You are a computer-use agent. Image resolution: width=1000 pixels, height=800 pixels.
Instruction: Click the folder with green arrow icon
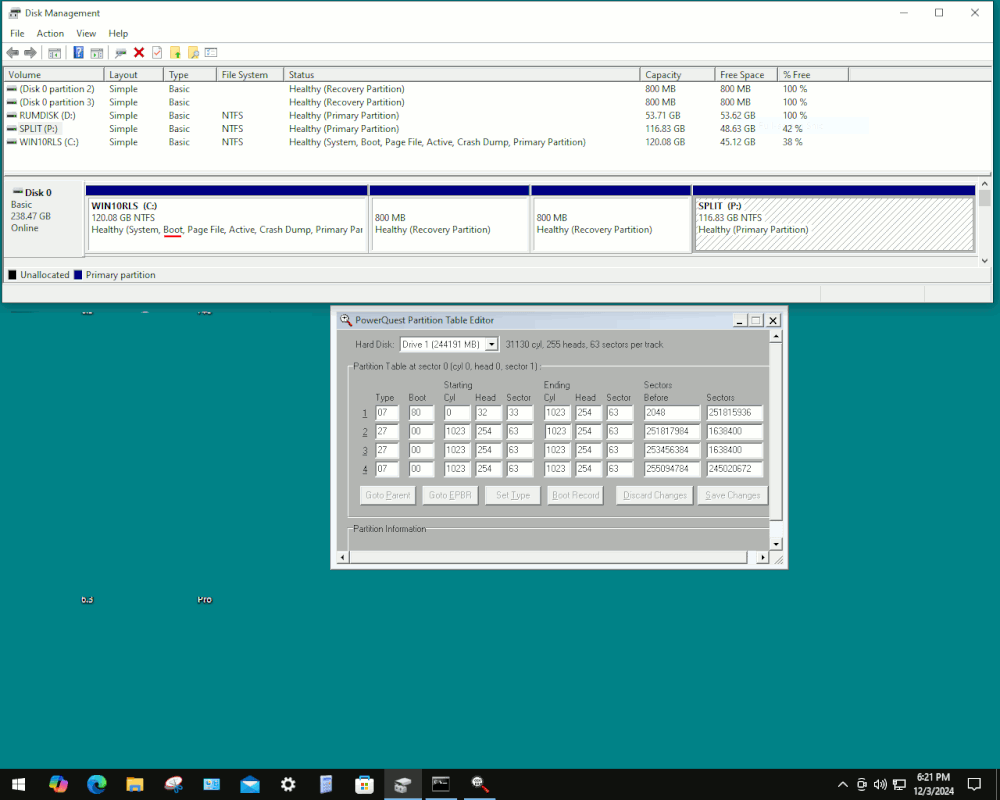pos(175,53)
